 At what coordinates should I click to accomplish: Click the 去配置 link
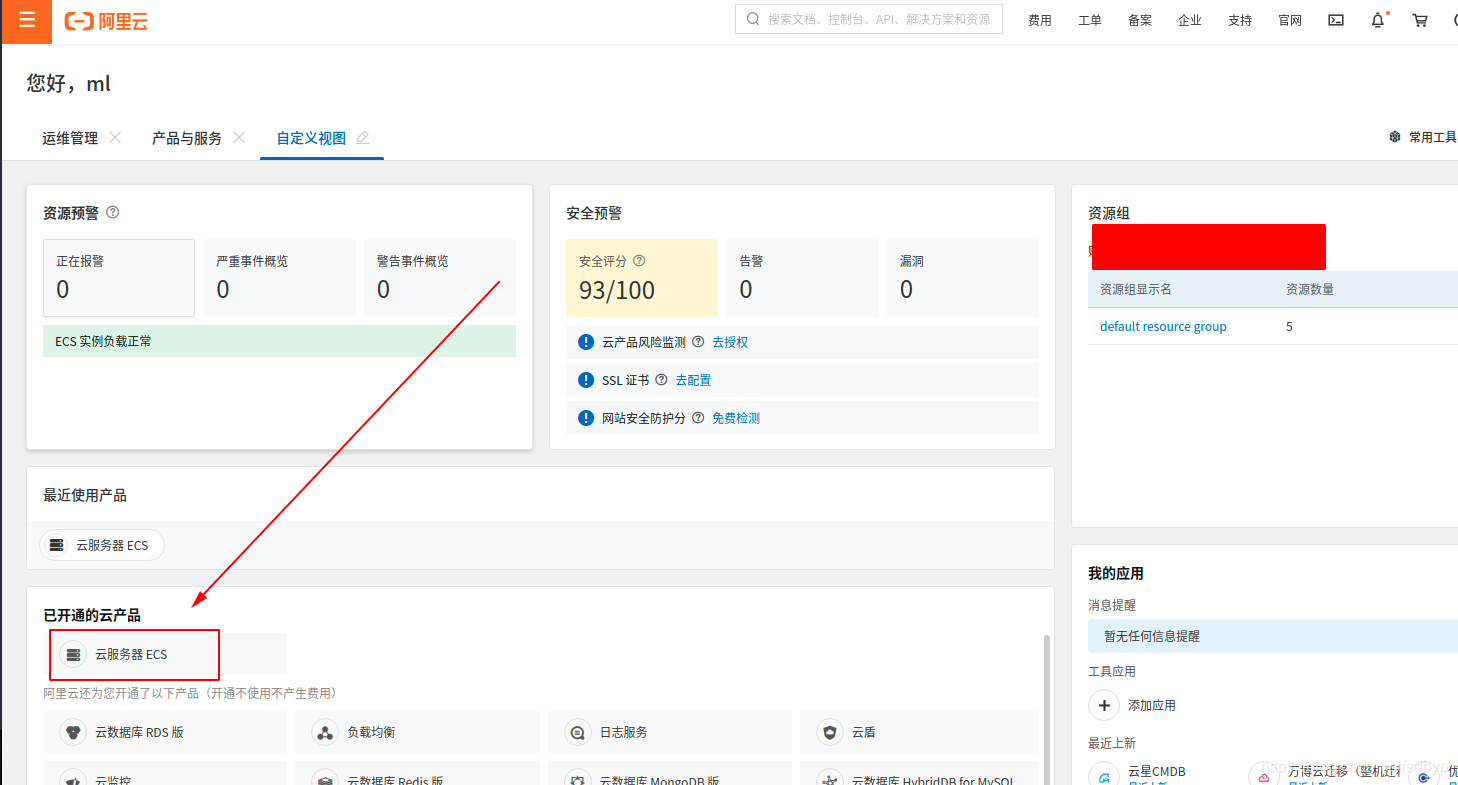click(693, 380)
